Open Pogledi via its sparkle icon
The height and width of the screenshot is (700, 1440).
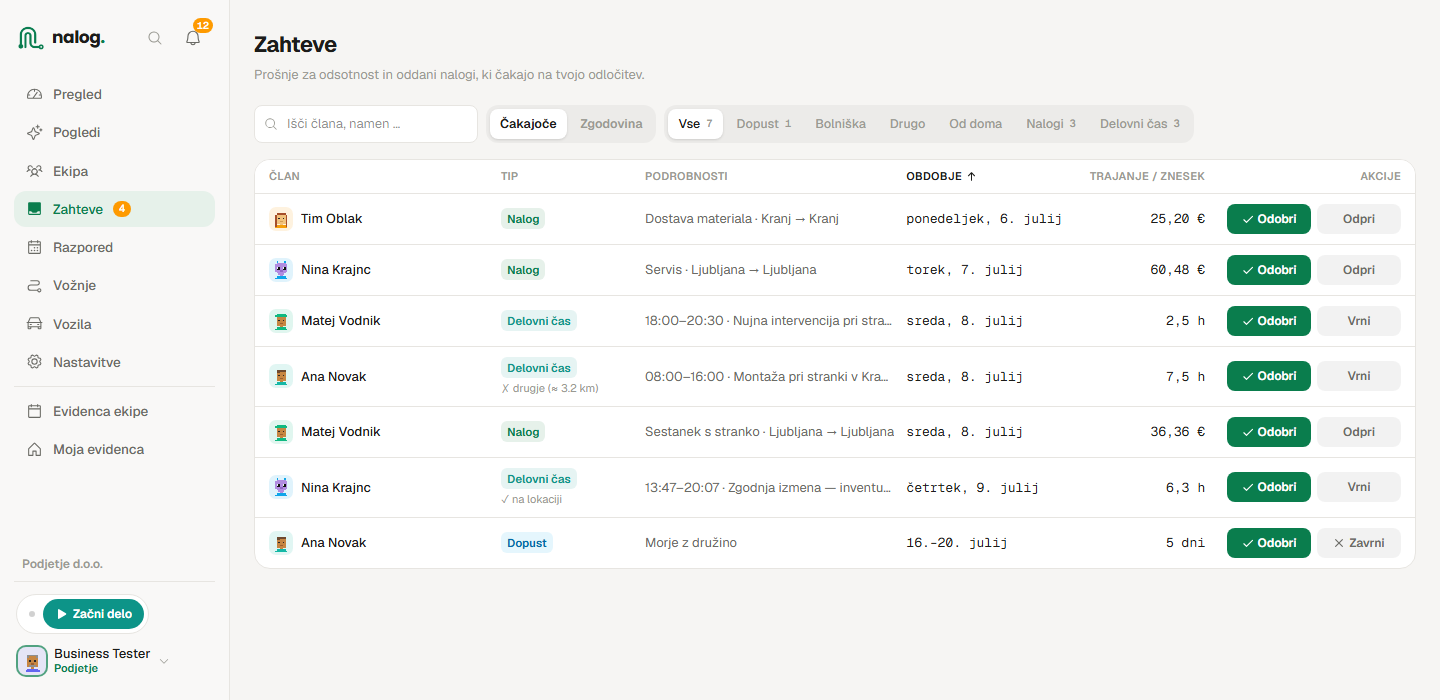[x=35, y=132]
